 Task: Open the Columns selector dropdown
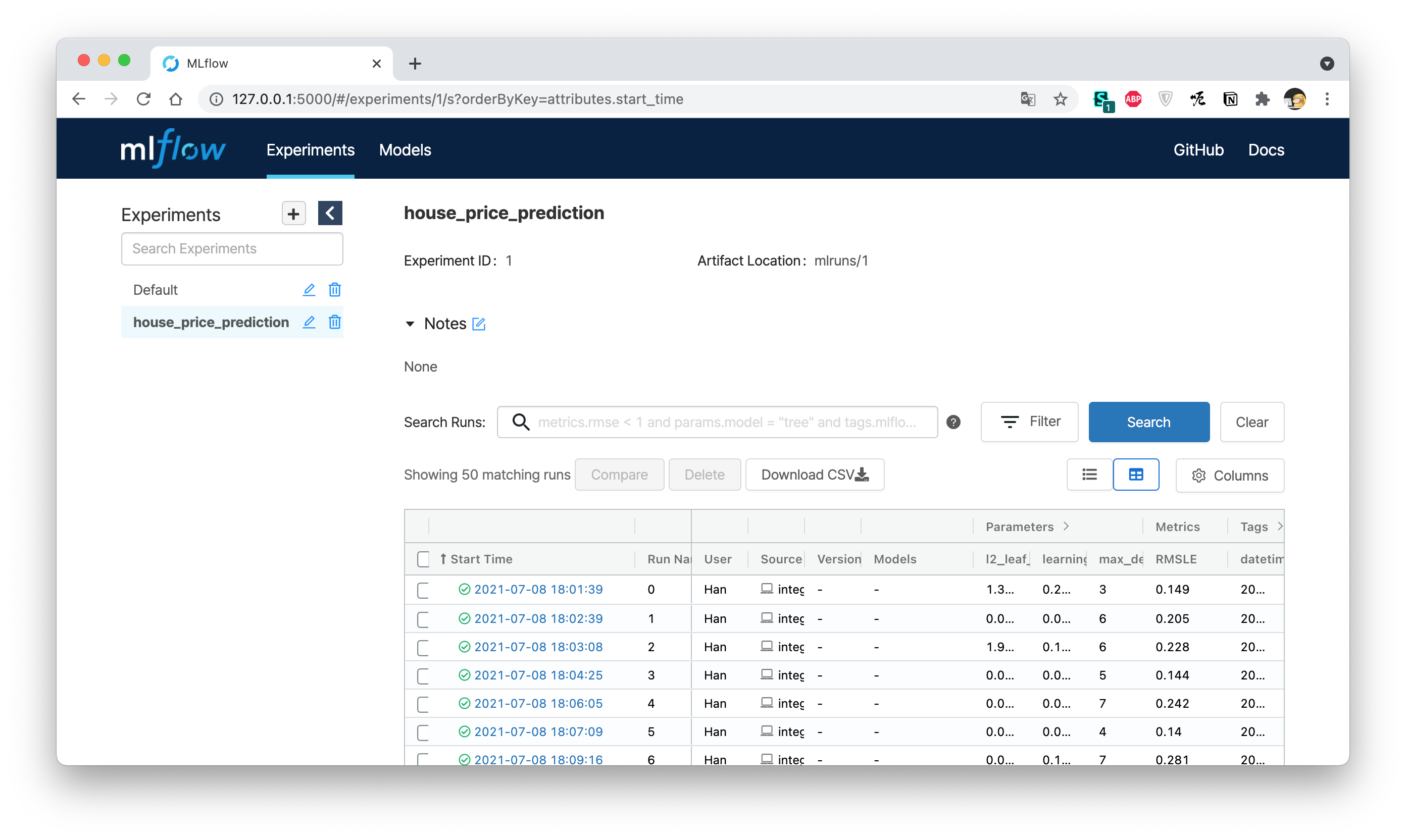coord(1229,476)
